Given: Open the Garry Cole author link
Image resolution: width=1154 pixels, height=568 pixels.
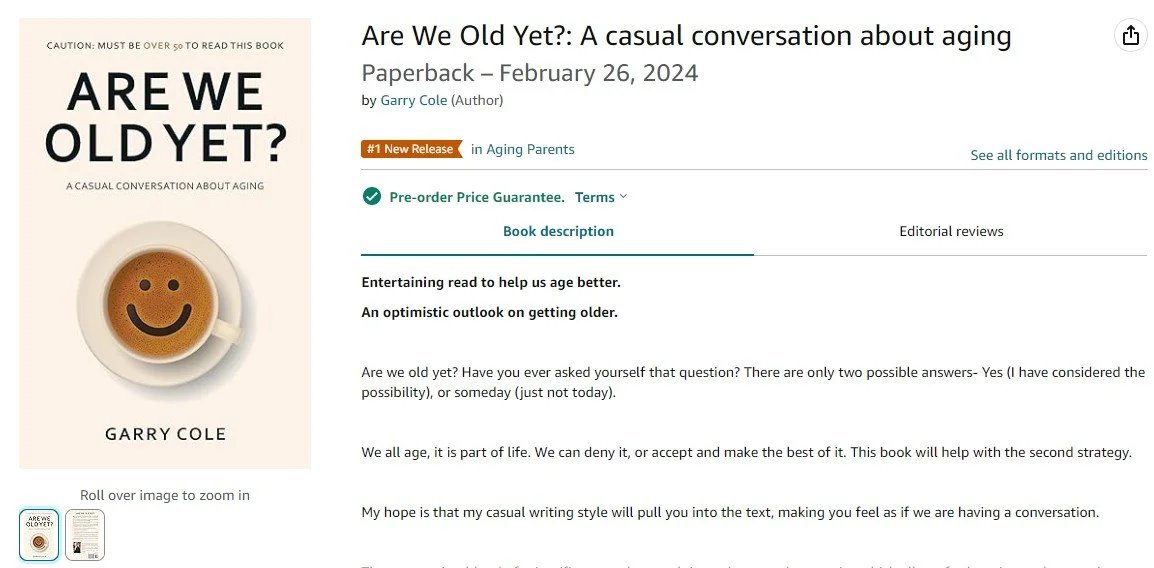Looking at the screenshot, I should (x=413, y=100).
